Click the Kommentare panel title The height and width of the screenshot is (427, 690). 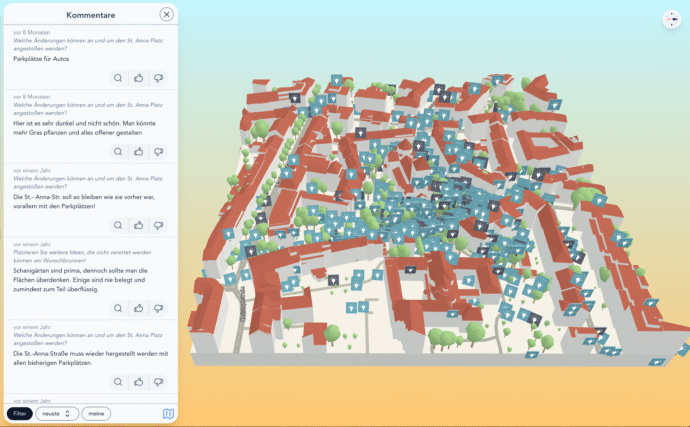91,15
